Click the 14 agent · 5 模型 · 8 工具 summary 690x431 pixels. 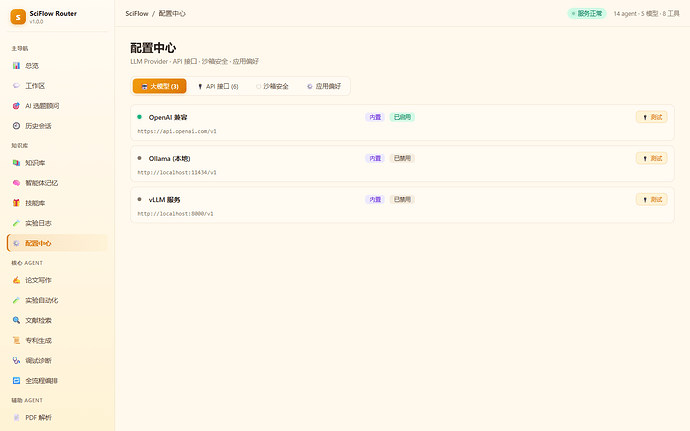coord(646,14)
